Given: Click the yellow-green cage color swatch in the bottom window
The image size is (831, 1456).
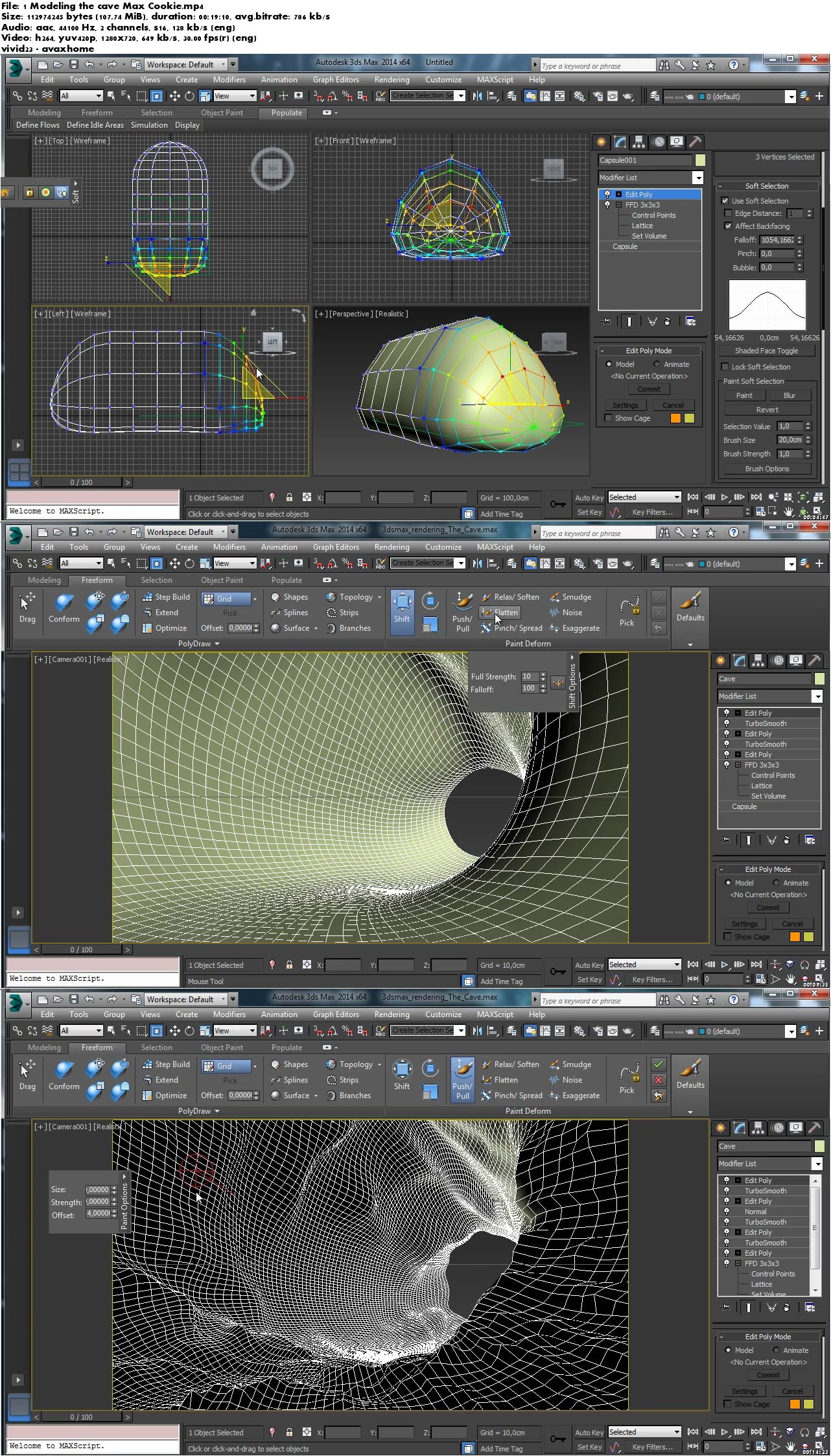Looking at the screenshot, I should [x=808, y=1404].
